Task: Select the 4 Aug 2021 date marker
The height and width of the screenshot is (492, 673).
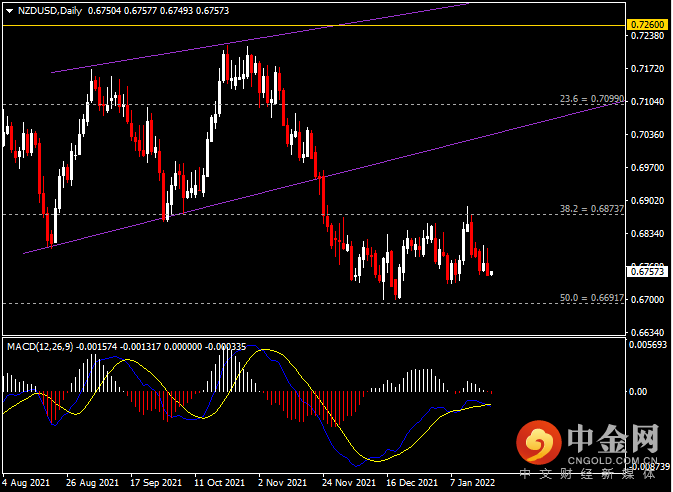Action: [26, 482]
